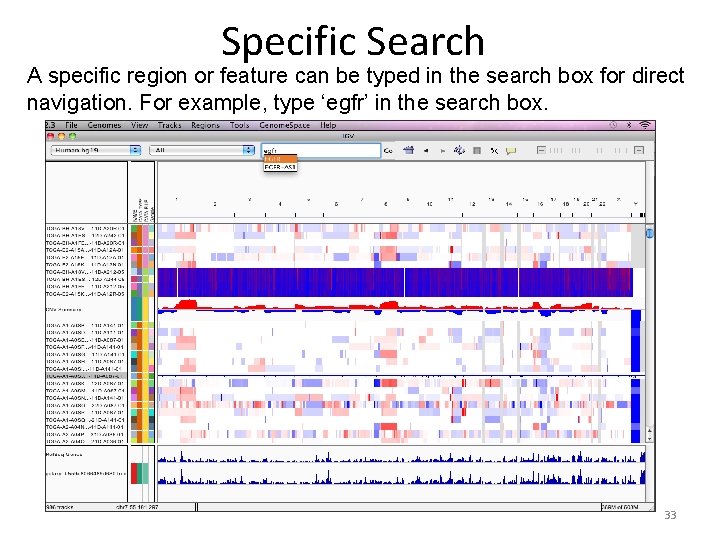Click the zoom in plus button
The width and height of the screenshot is (720, 540).
(x=639, y=150)
